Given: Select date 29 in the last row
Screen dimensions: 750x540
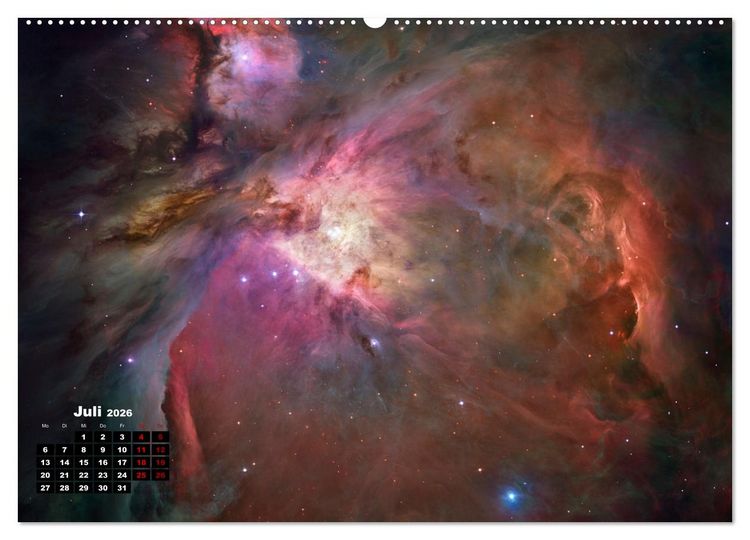Looking at the screenshot, I should pyautogui.click(x=84, y=488).
